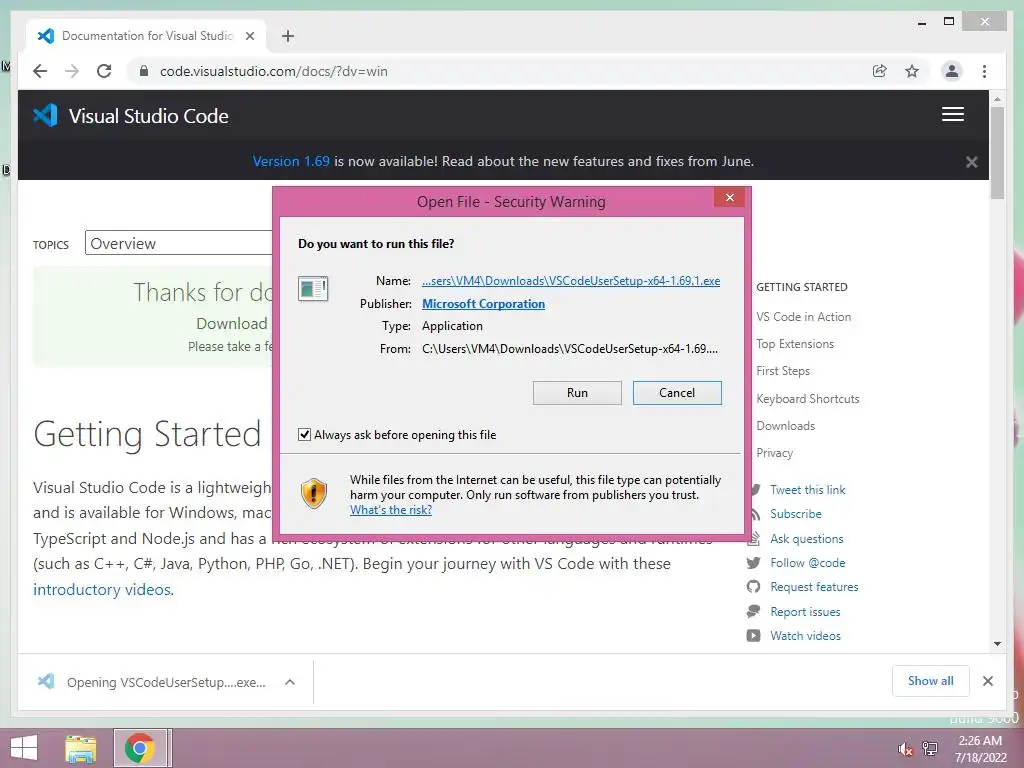Open the Topics Overview dropdown
The height and width of the screenshot is (768, 1024).
pyautogui.click(x=179, y=244)
